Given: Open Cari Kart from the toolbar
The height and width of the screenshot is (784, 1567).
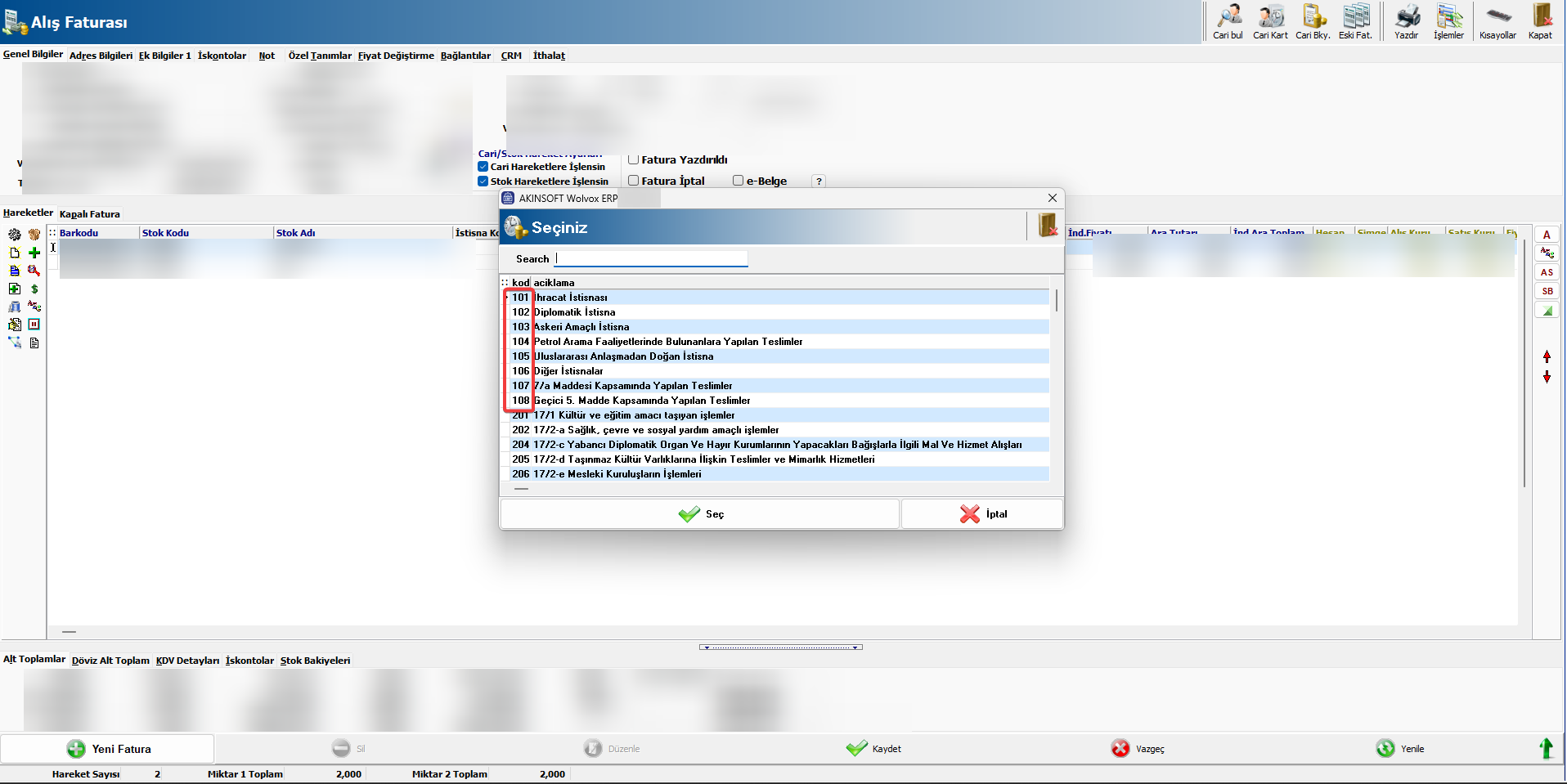Looking at the screenshot, I should (x=1270, y=21).
